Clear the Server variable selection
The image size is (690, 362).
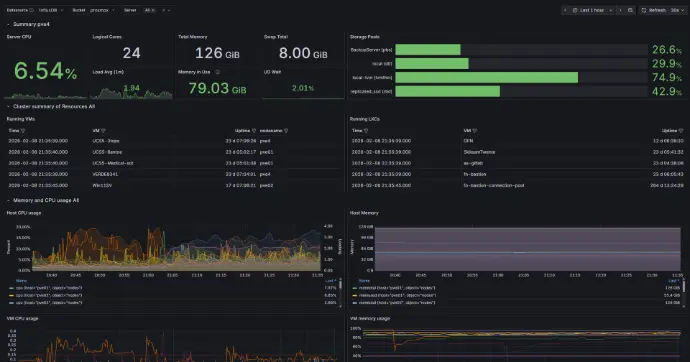pos(163,10)
